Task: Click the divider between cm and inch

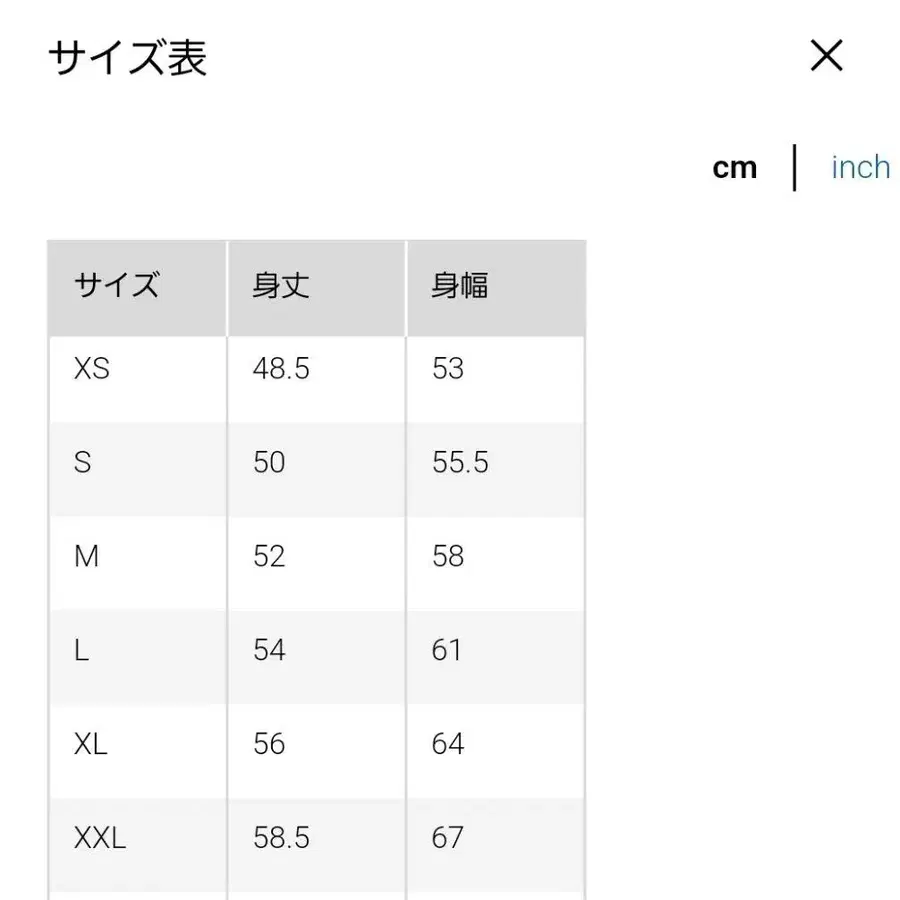Action: coord(794,167)
